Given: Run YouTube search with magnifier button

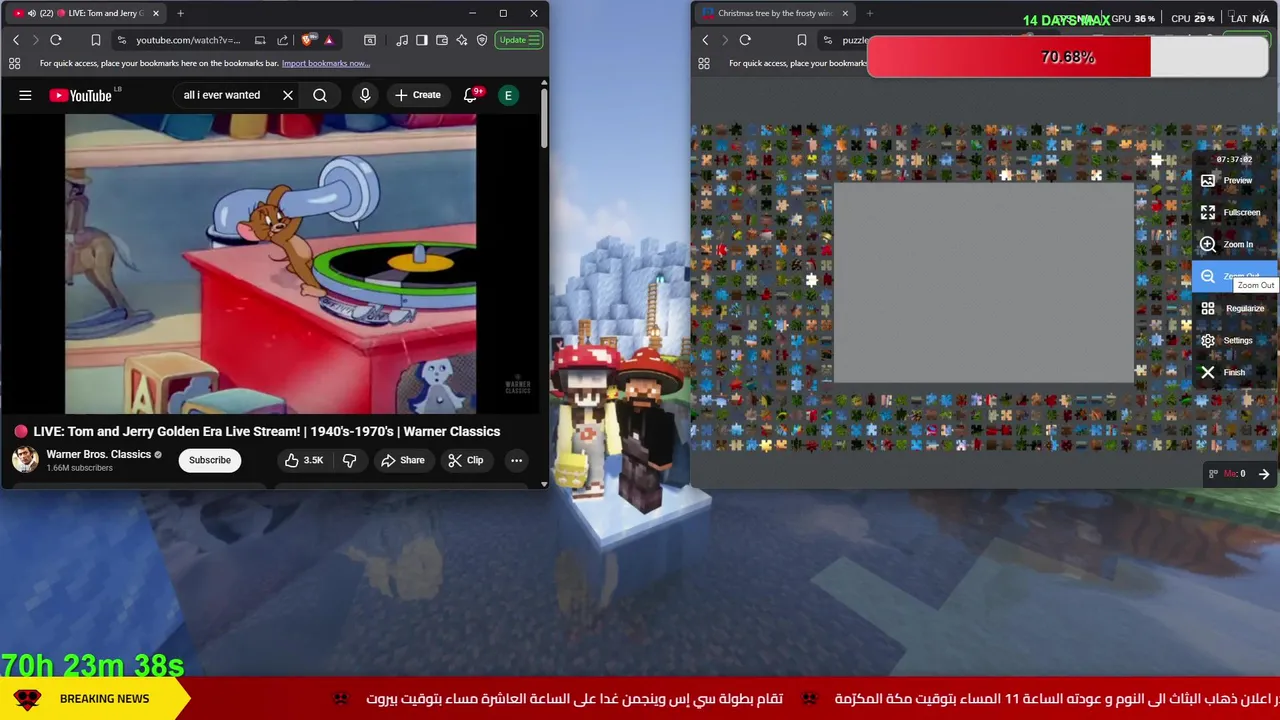Looking at the screenshot, I should [320, 95].
